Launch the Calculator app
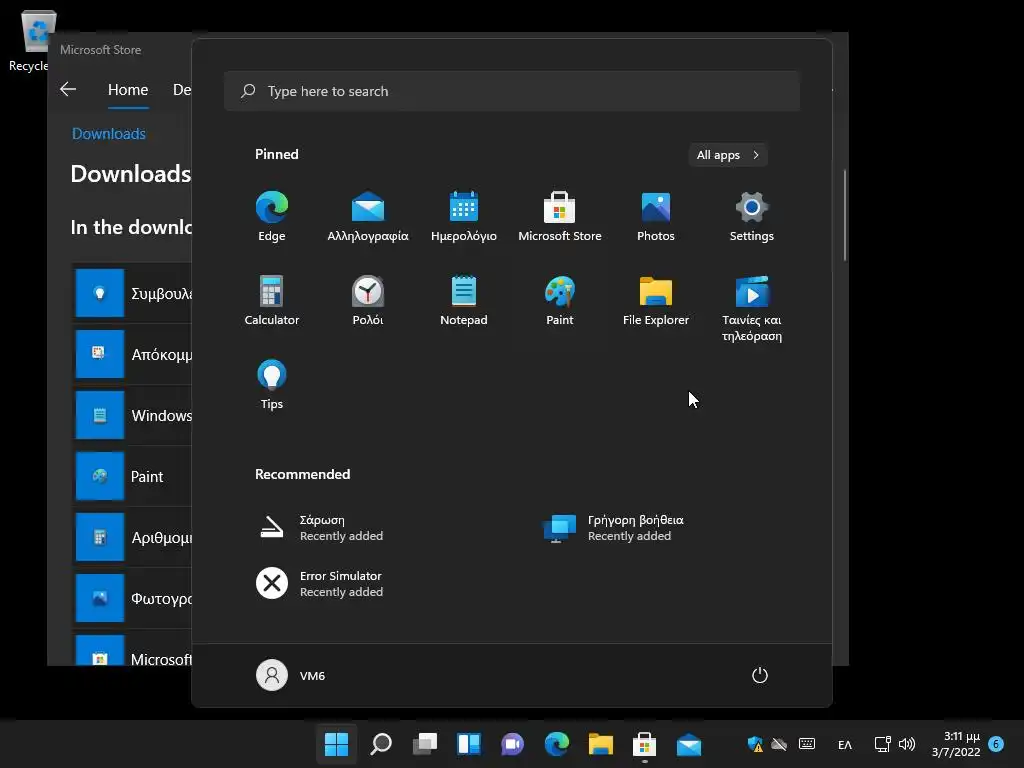 (272, 300)
